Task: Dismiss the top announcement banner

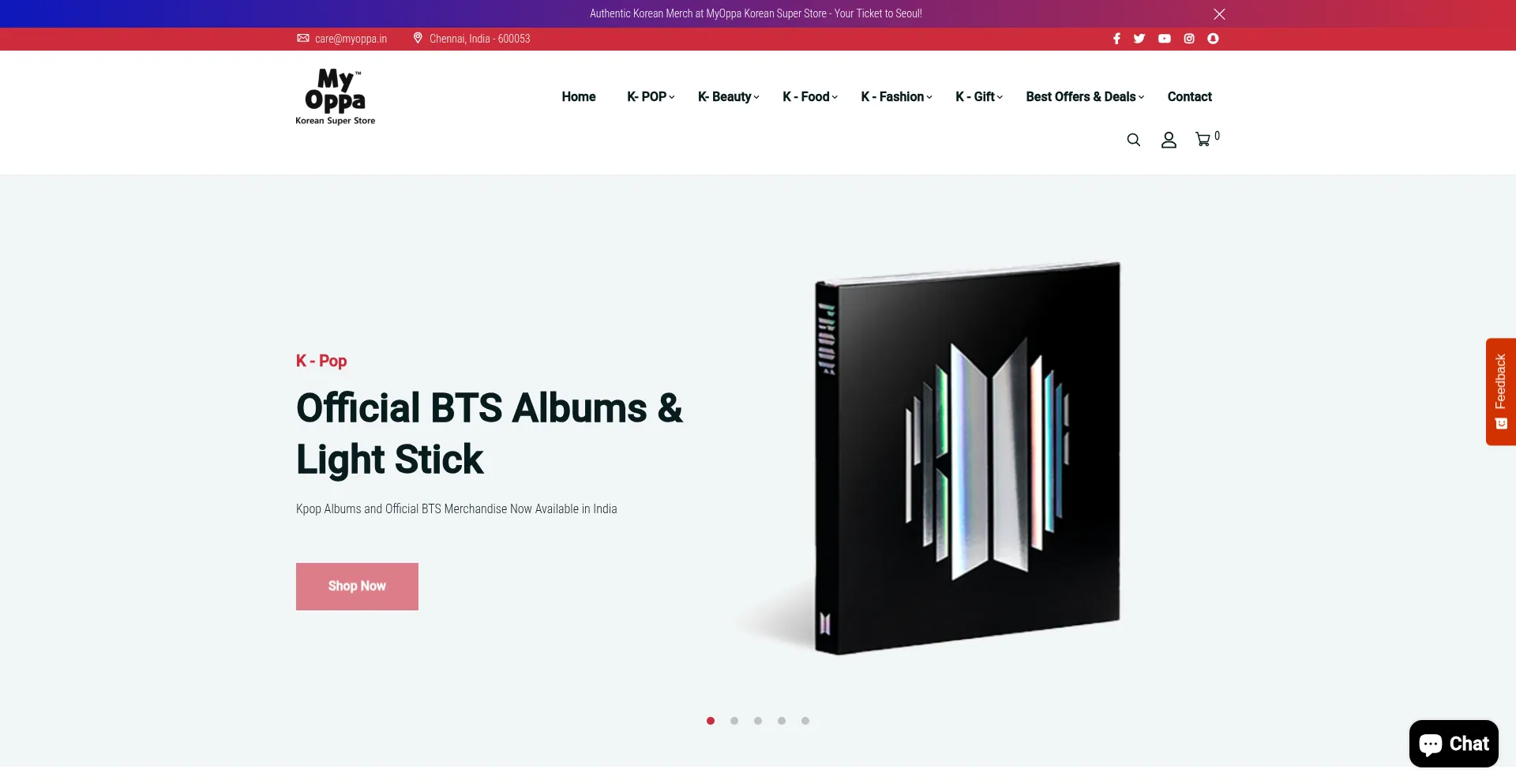Action: pyautogui.click(x=1219, y=14)
